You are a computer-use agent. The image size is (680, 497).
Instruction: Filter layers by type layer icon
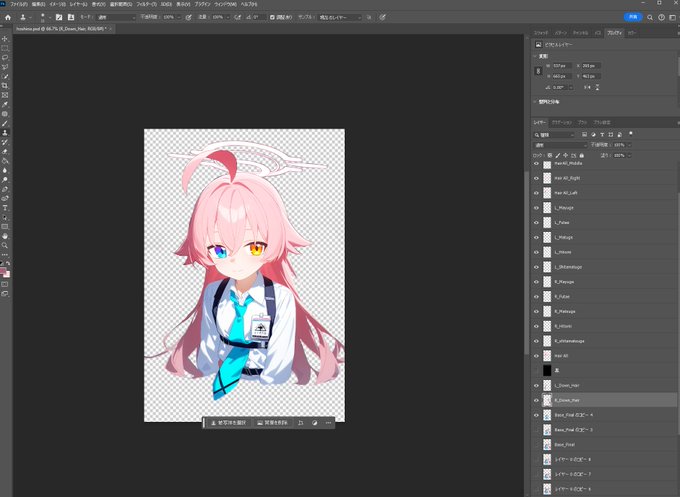point(602,134)
